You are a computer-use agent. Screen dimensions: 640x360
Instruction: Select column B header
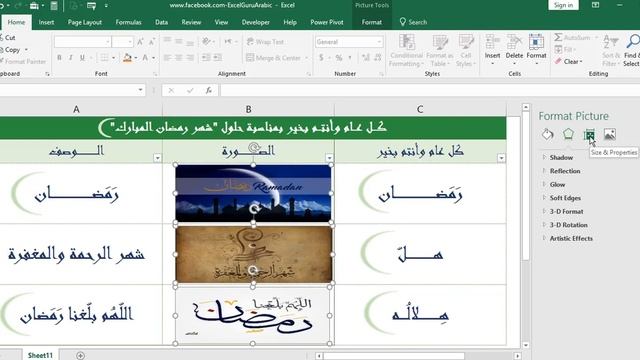[x=248, y=109]
